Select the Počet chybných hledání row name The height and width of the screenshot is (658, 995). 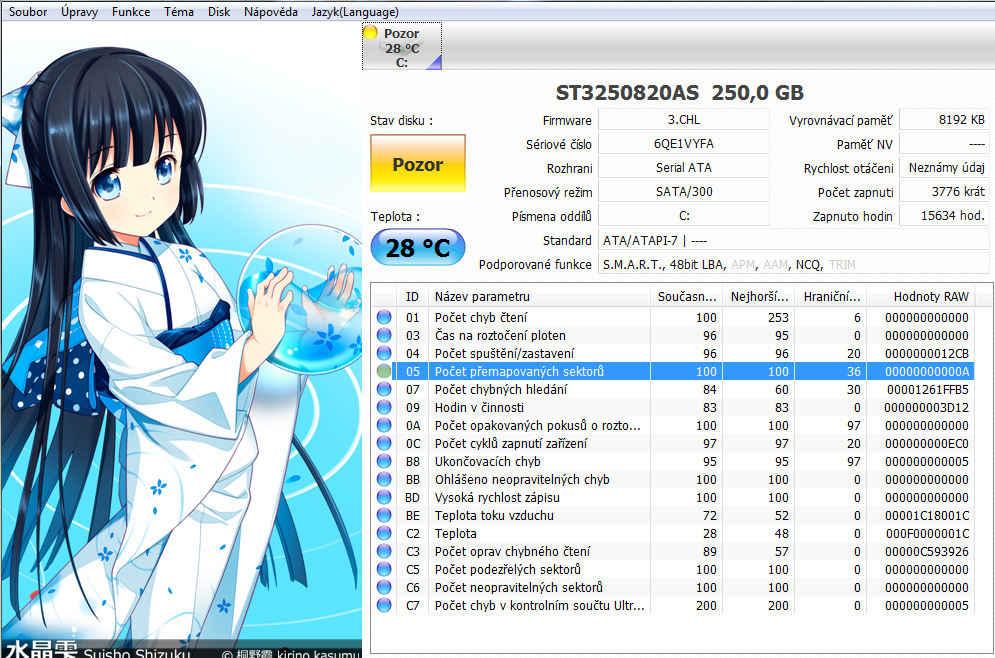(x=501, y=389)
